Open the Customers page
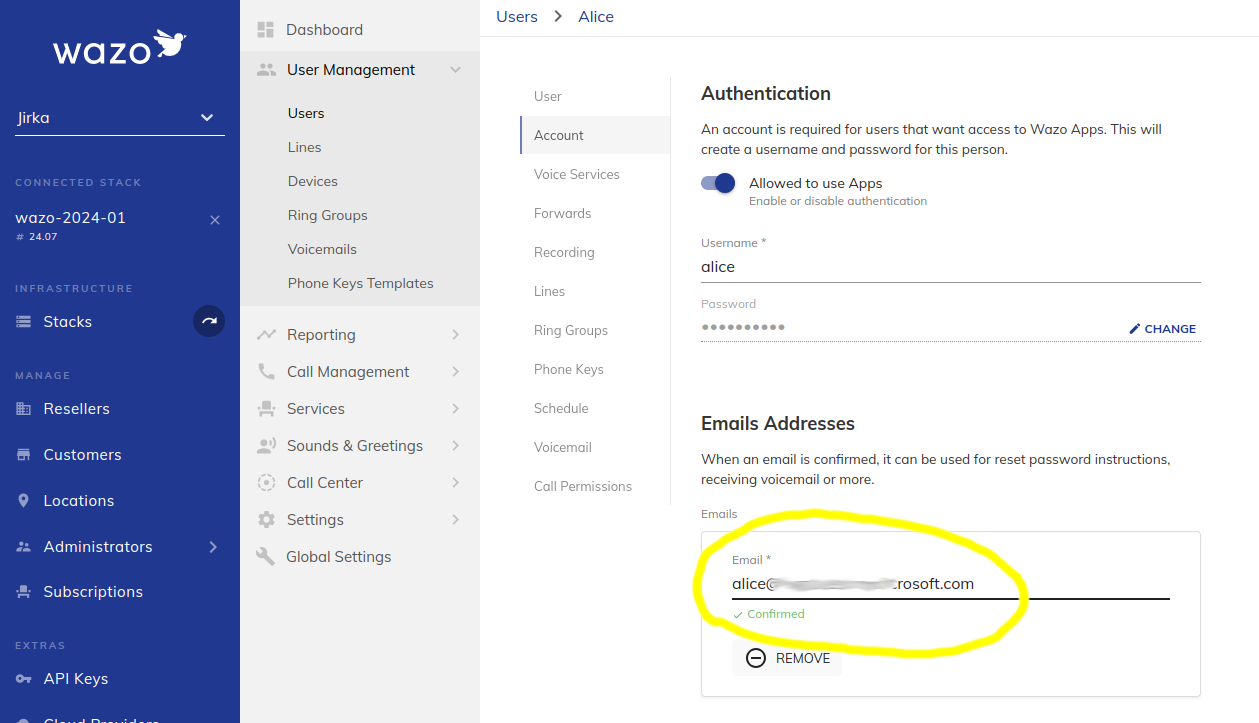The image size is (1259, 723). [82, 455]
